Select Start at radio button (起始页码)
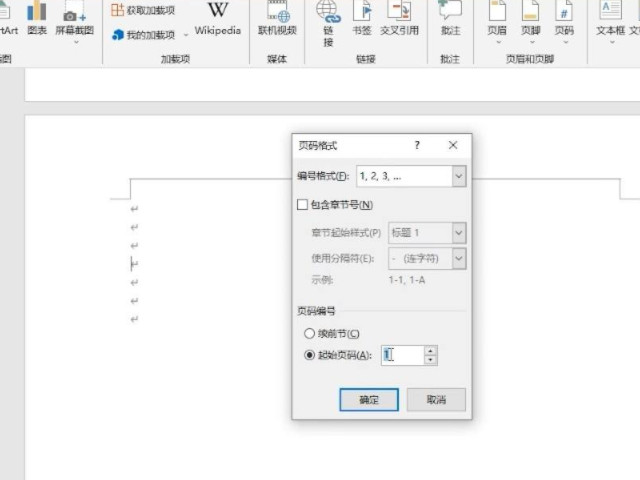Screen dimensions: 640x480 click(309, 355)
